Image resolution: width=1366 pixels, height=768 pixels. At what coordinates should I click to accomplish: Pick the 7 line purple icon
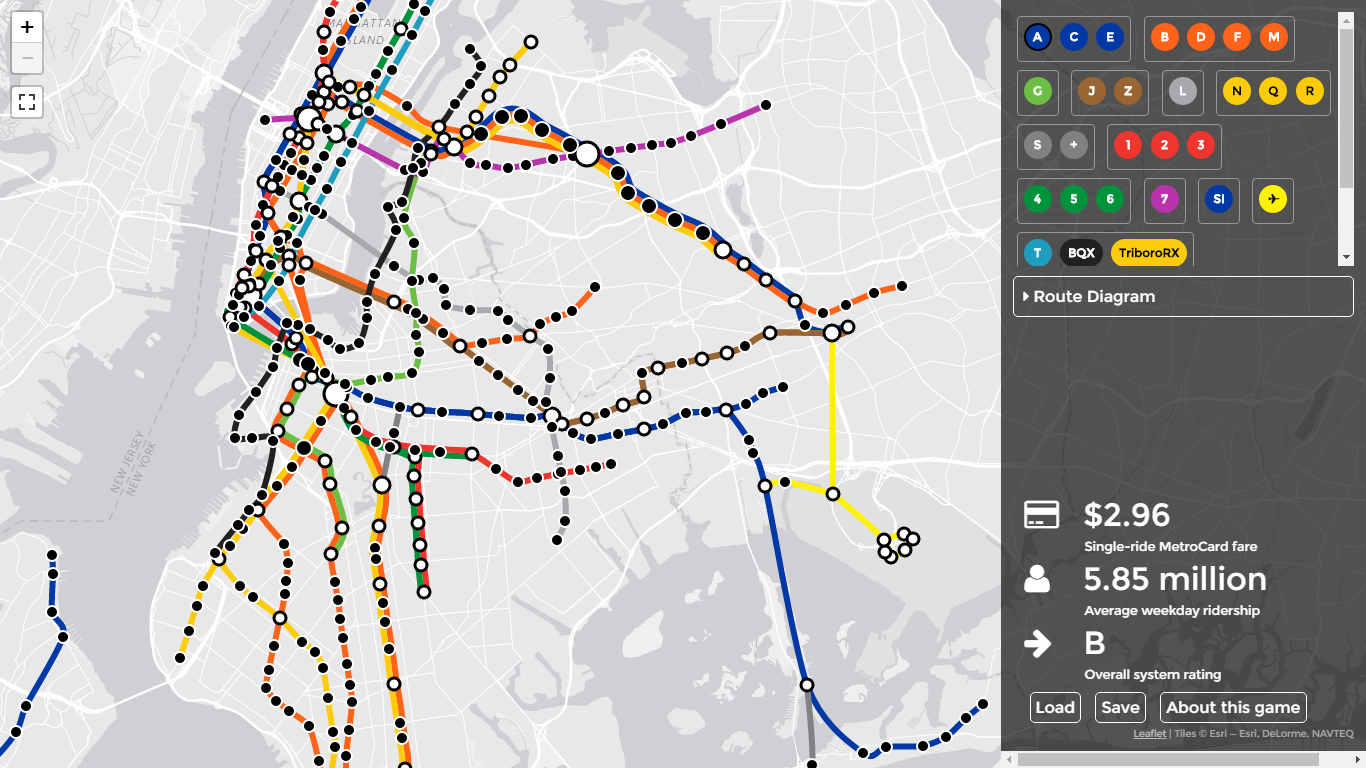(x=1164, y=200)
